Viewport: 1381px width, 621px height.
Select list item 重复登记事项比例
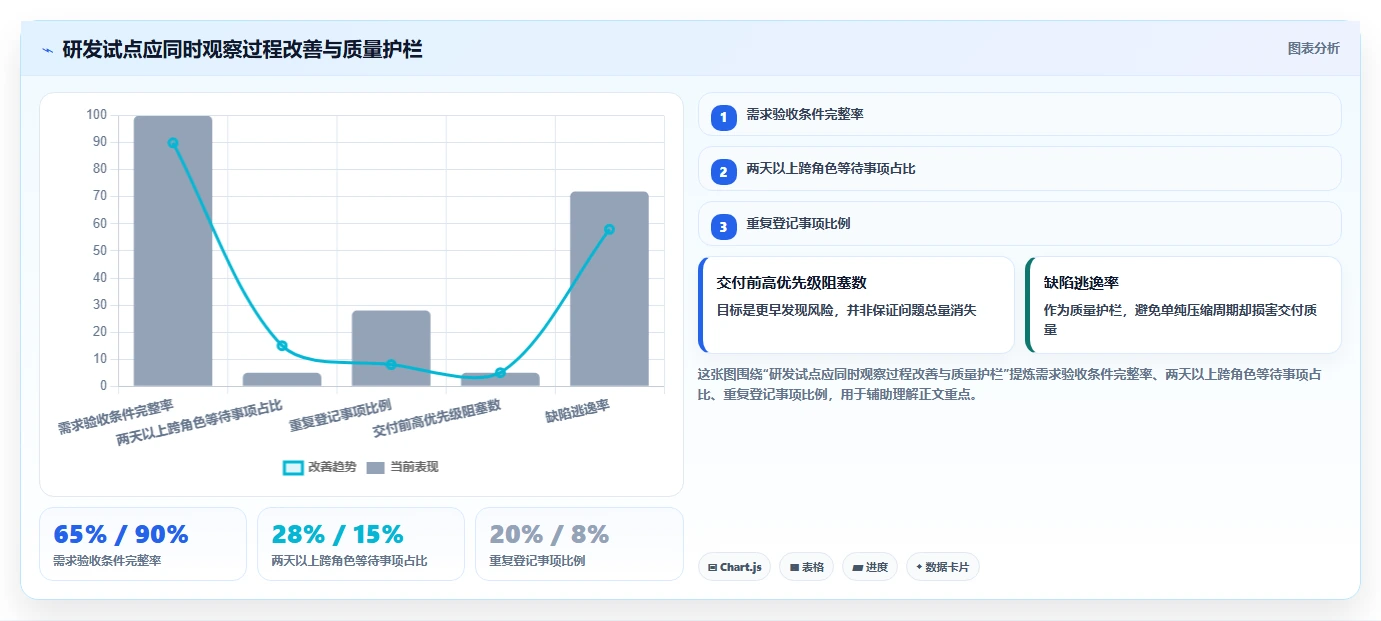click(1019, 223)
